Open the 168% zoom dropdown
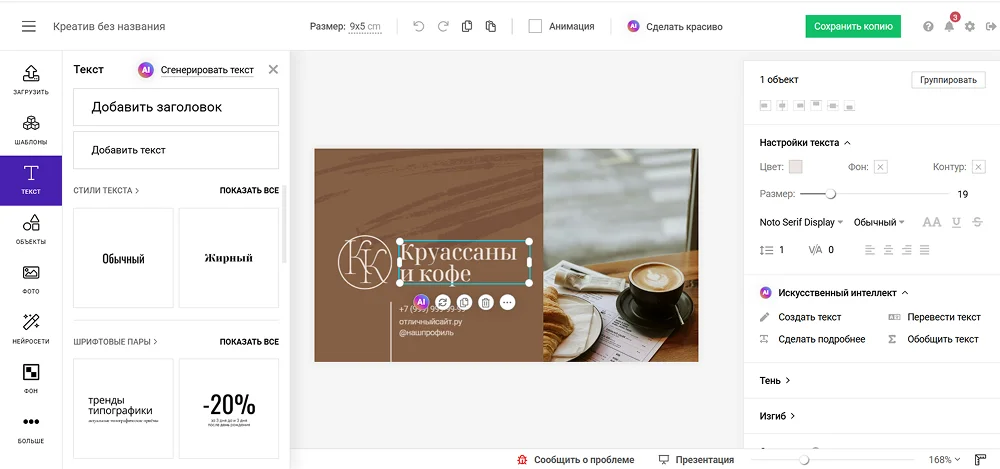 coord(944,459)
